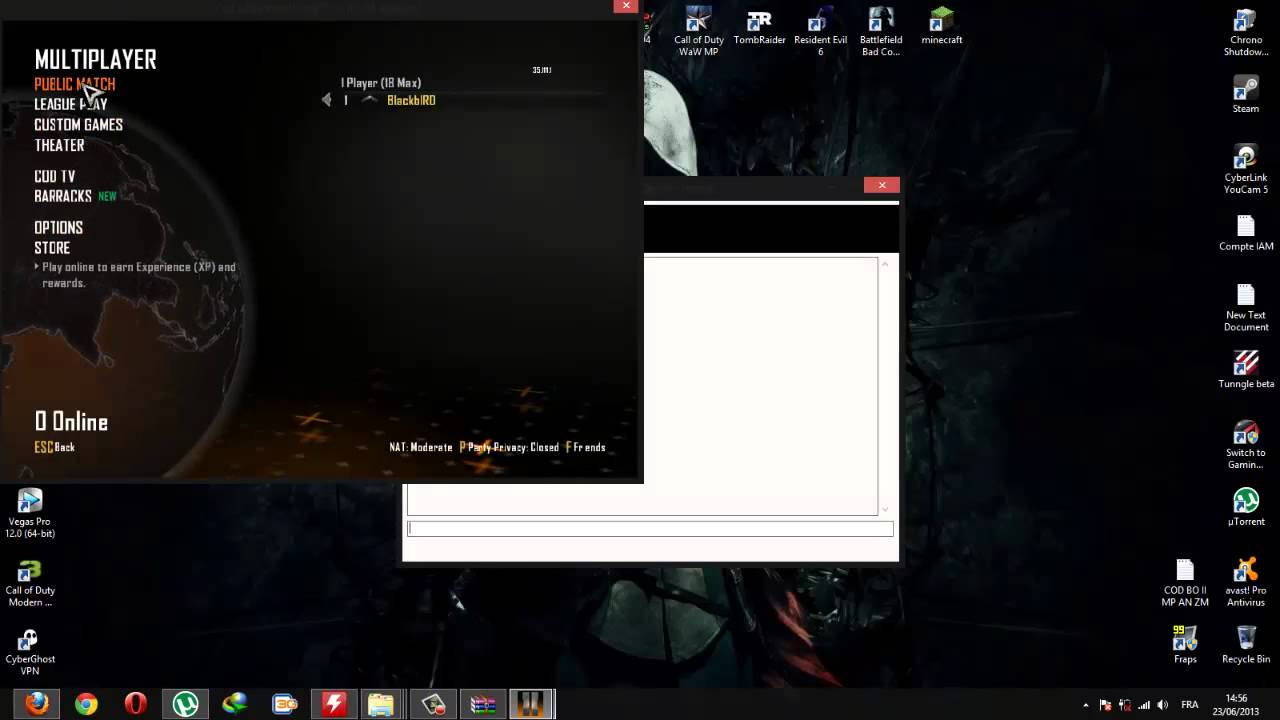Open Action Center flag tray icon

[1105, 705]
